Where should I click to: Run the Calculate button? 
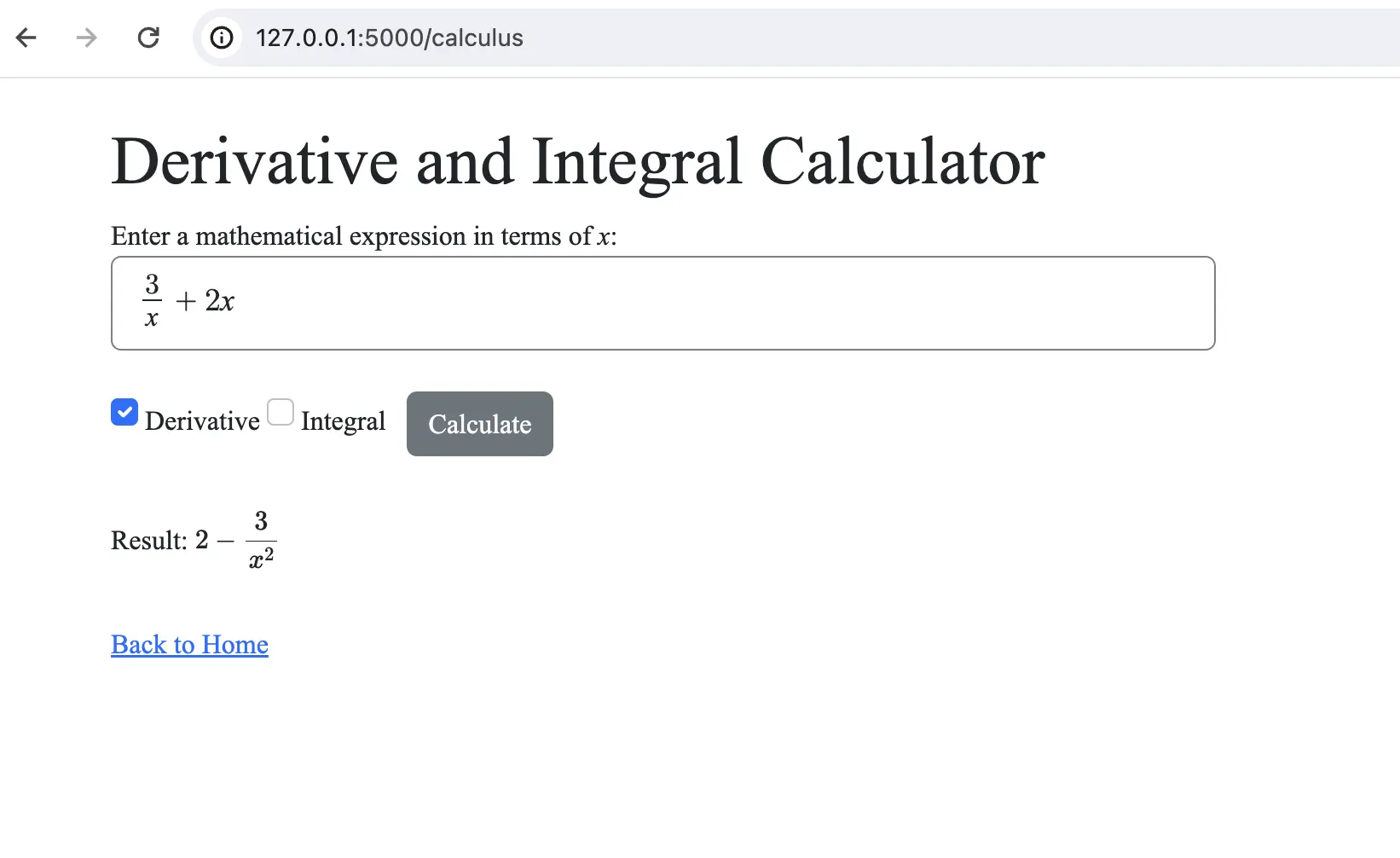pos(480,424)
